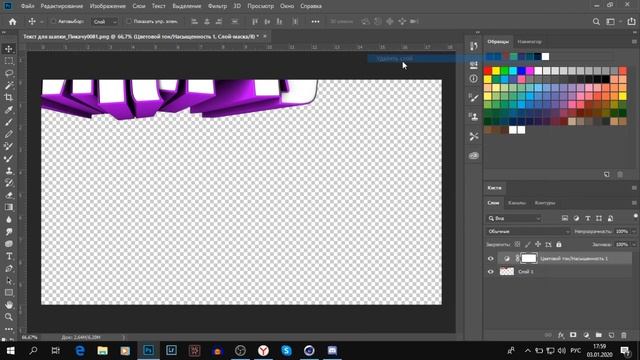Image resolution: width=640 pixels, height=360 pixels.
Task: Open the Изображение menu
Action: click(x=108, y=6)
